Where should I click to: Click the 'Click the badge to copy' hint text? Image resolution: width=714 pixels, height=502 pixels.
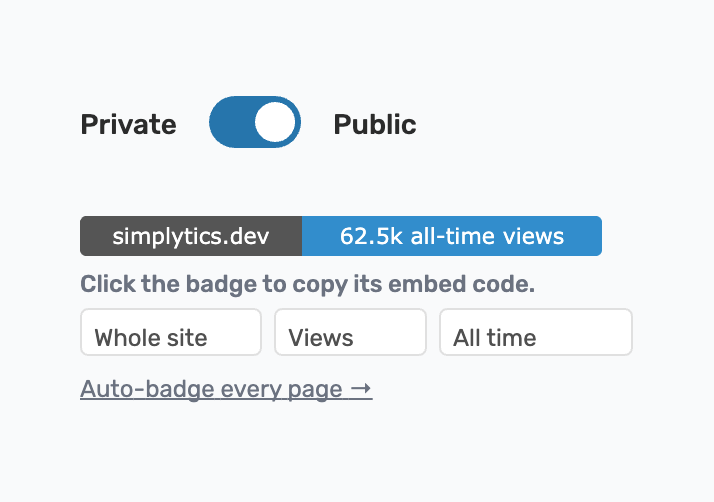[x=307, y=284]
